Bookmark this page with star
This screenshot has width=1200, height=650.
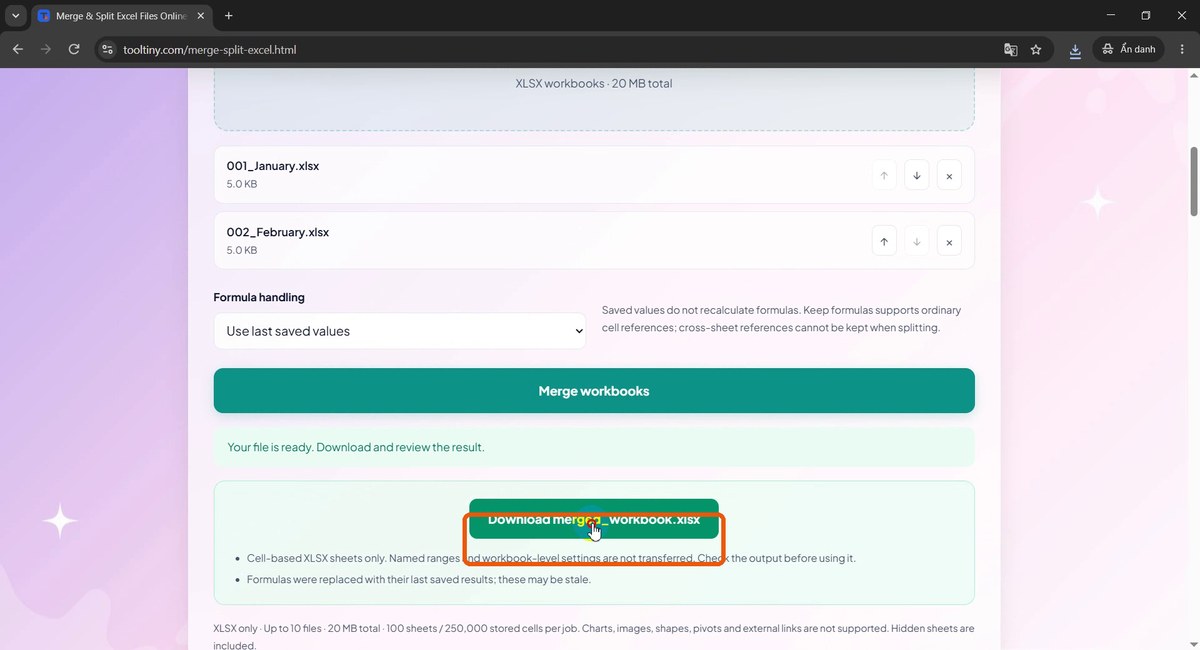click(1036, 49)
